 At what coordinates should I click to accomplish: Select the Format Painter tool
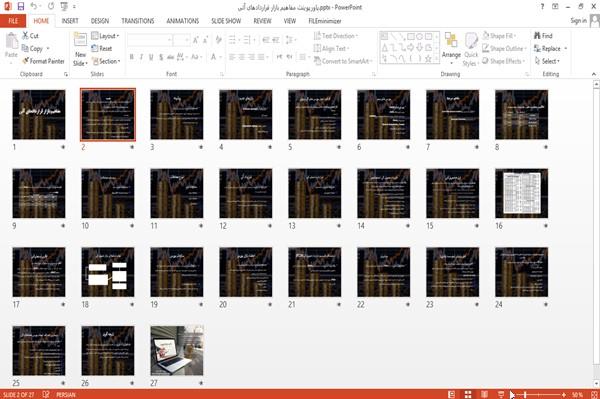coord(43,61)
